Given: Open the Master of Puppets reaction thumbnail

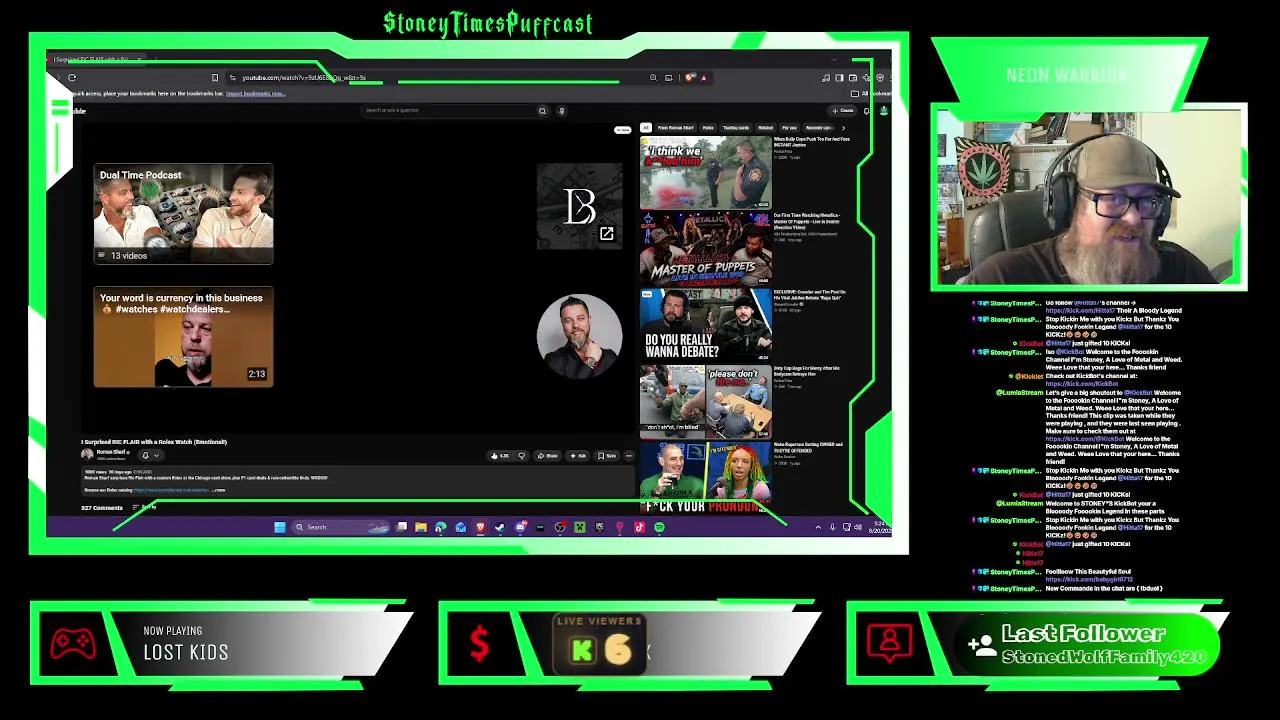Looking at the screenshot, I should coord(705,248).
